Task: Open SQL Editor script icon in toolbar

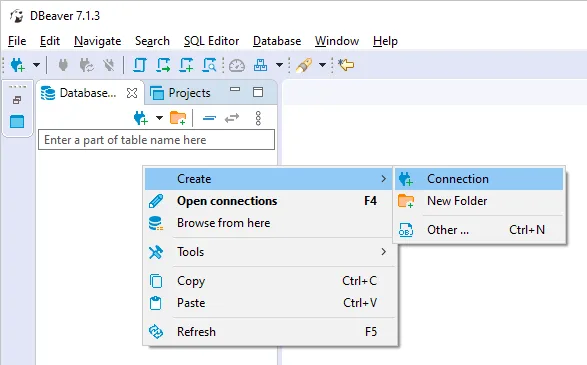Action: [x=140, y=65]
